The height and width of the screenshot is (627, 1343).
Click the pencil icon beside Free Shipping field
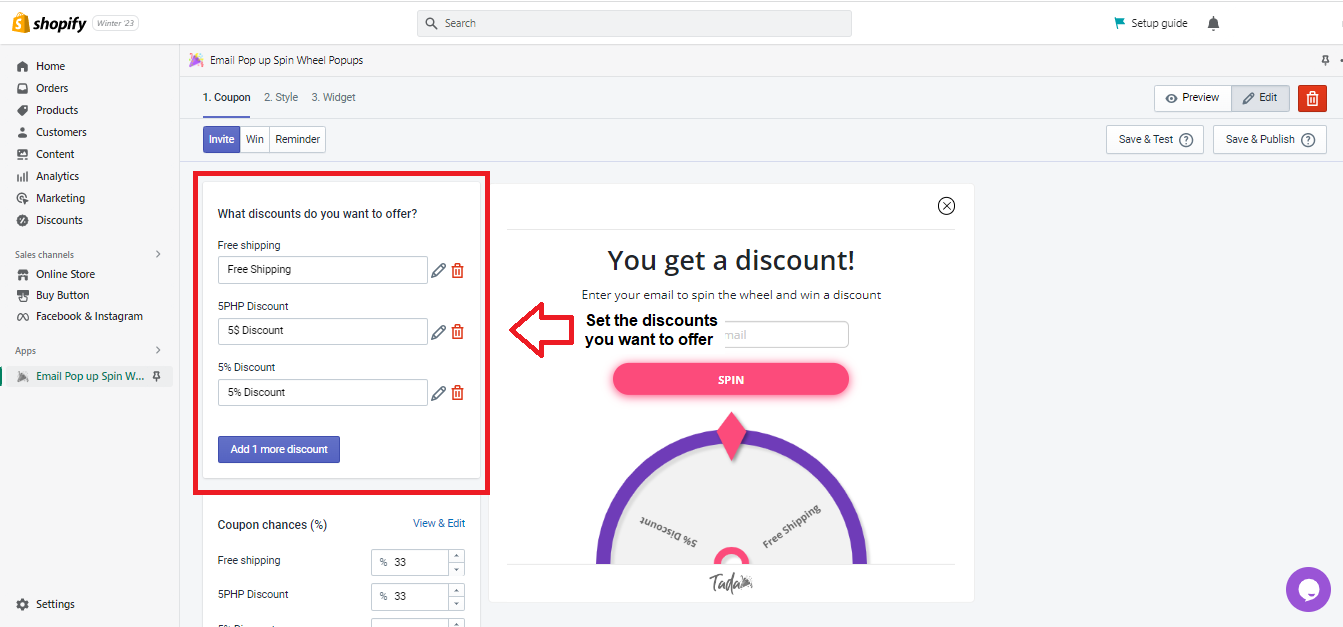click(438, 270)
